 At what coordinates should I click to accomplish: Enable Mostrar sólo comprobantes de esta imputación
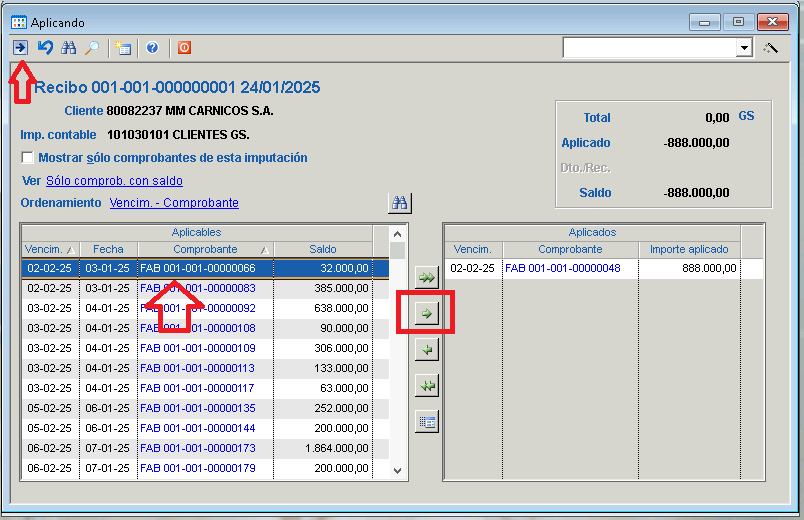pos(28,158)
